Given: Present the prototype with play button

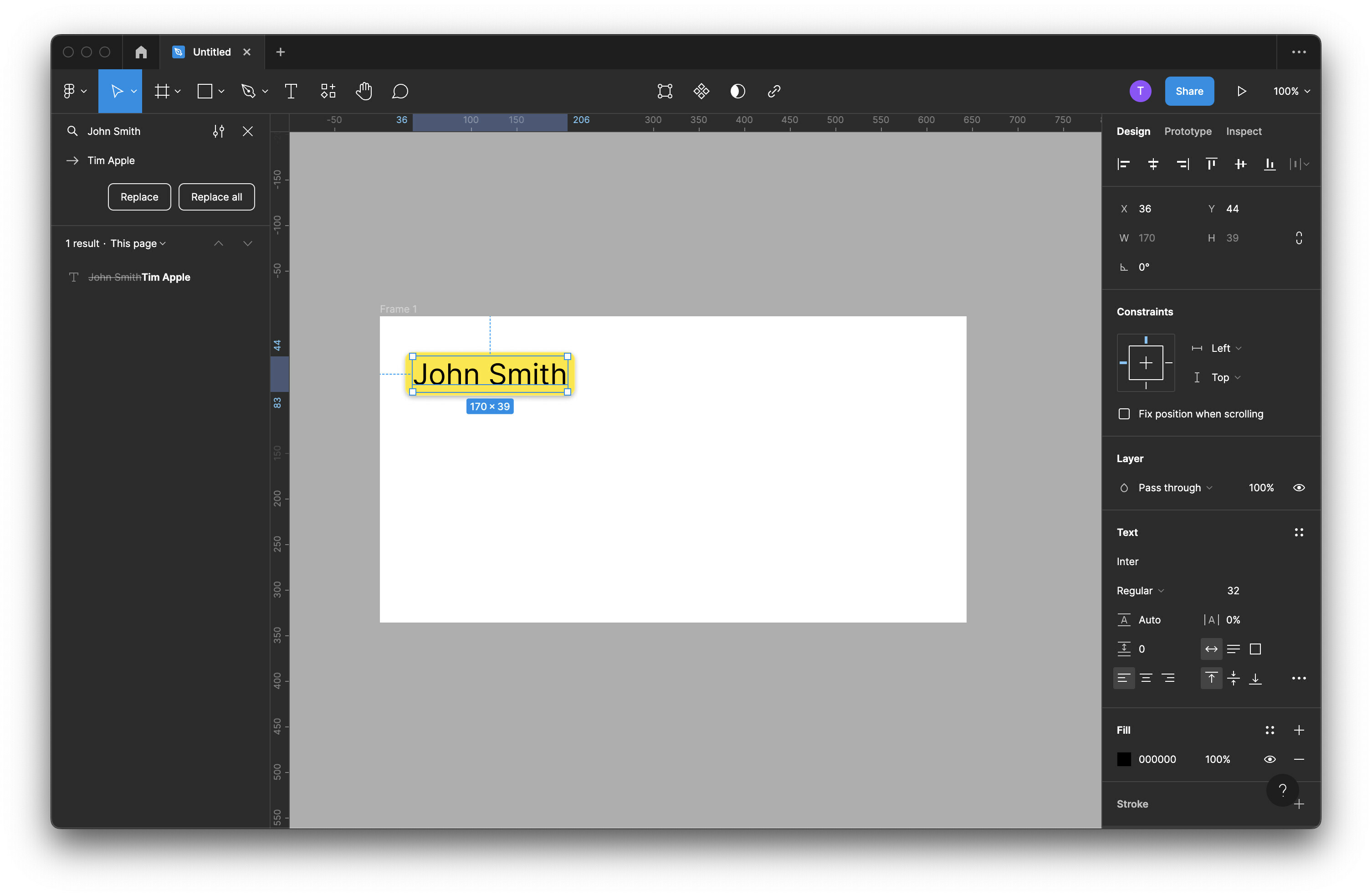Looking at the screenshot, I should coord(1241,91).
